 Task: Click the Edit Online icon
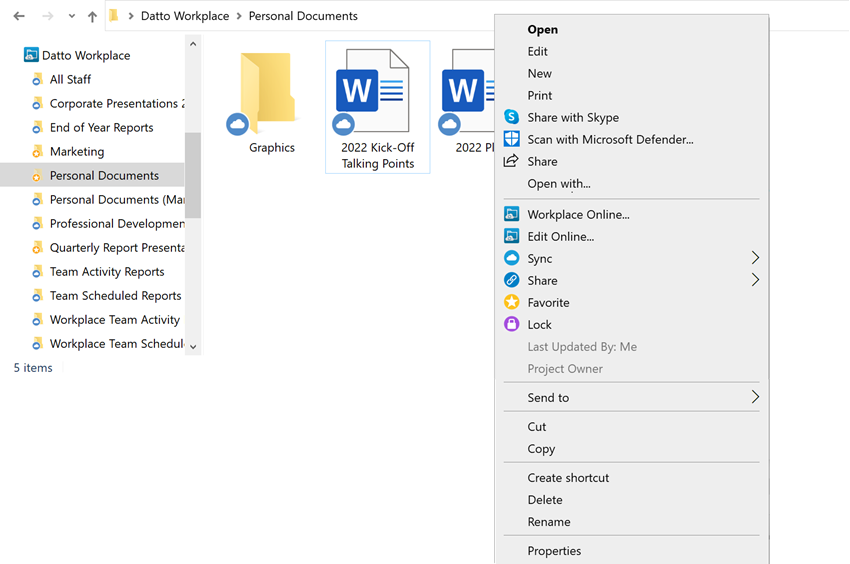(512, 236)
